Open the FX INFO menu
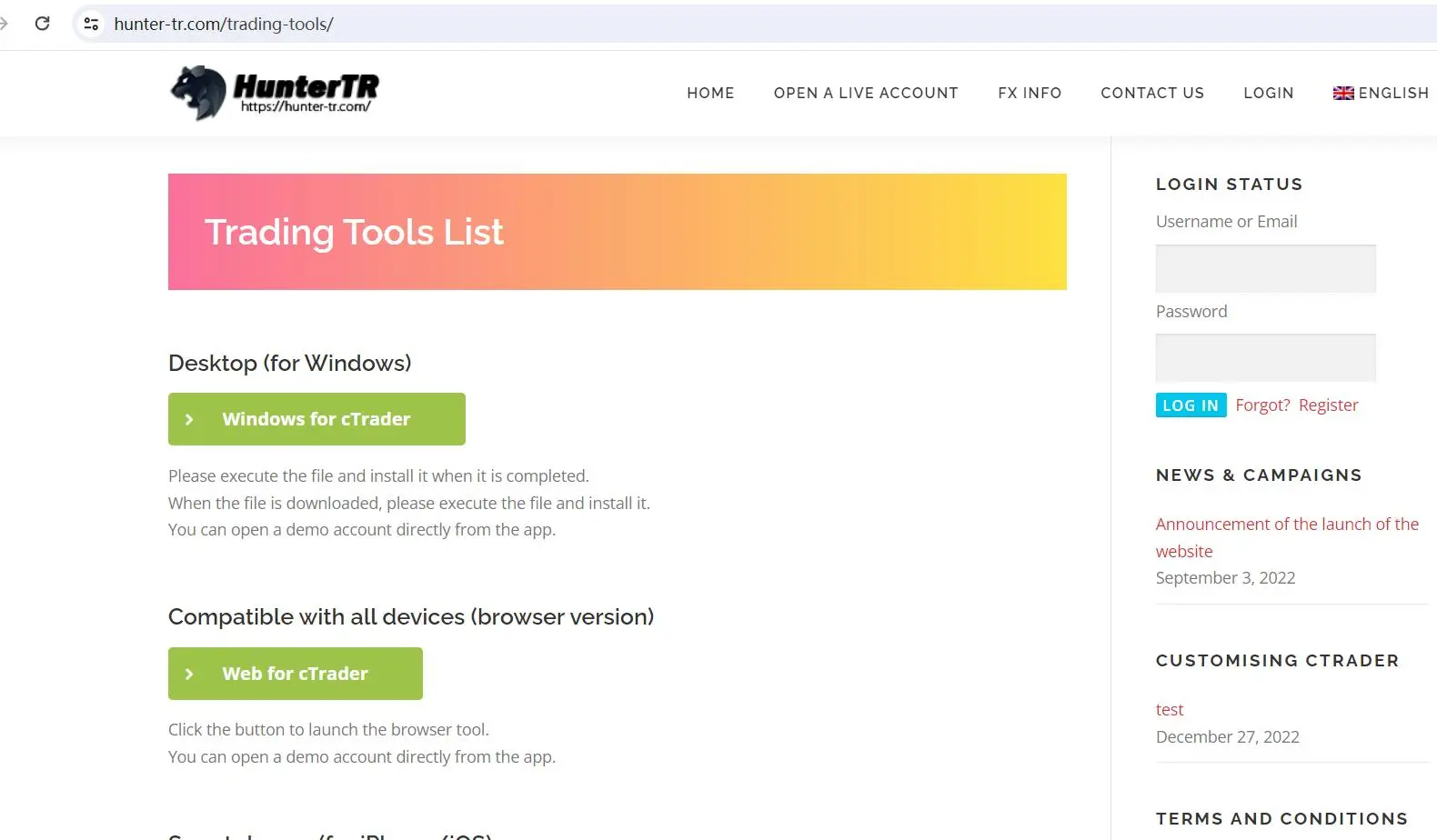The image size is (1437, 840). click(1030, 93)
